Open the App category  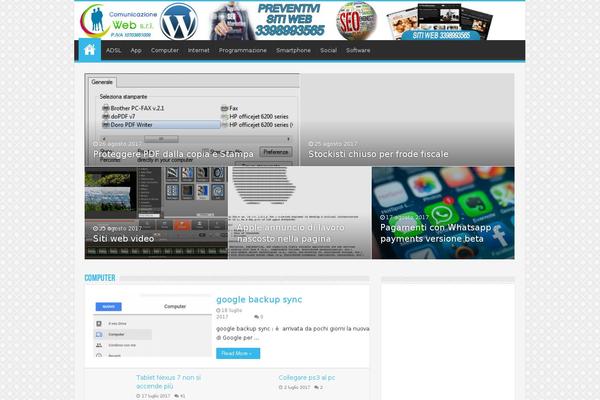point(136,50)
